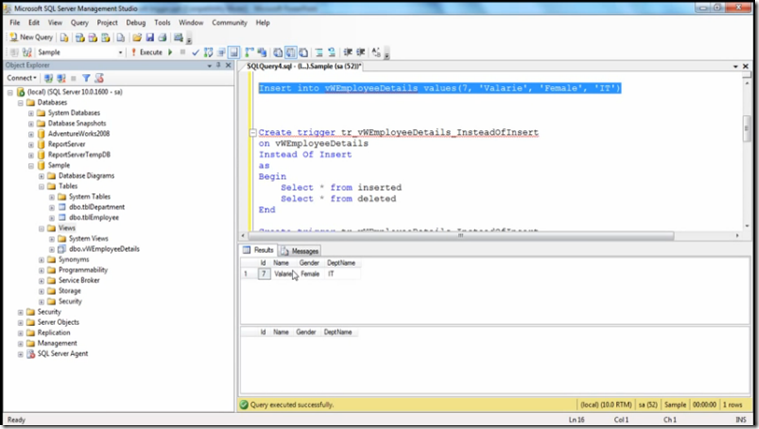Open Object Explorer window position dropdown
759x429 pixels.
click(x=210, y=65)
